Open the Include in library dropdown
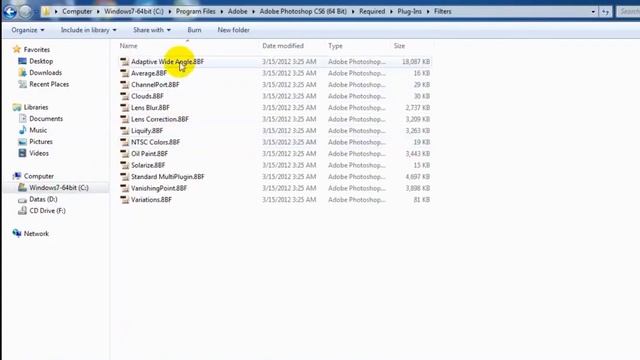Viewport: 640px width, 360px height. (x=89, y=30)
